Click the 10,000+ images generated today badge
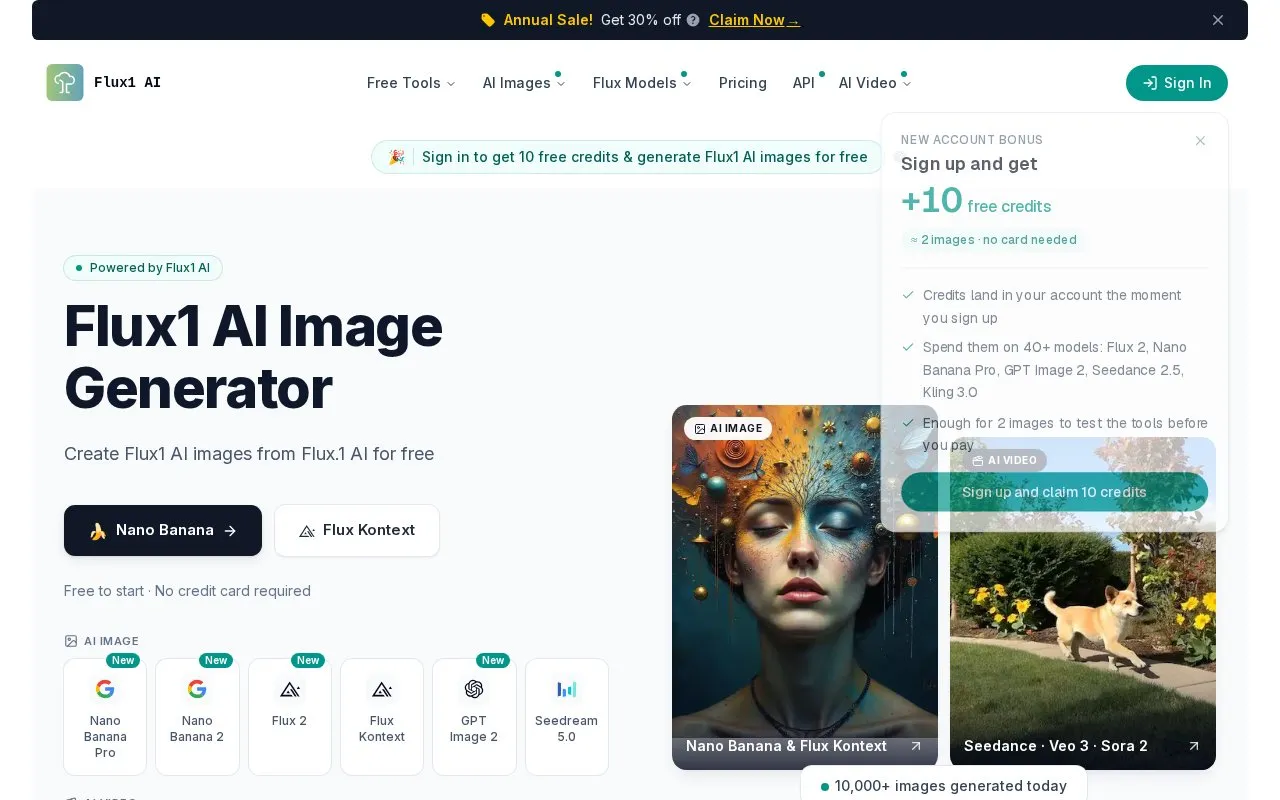 coord(944,786)
